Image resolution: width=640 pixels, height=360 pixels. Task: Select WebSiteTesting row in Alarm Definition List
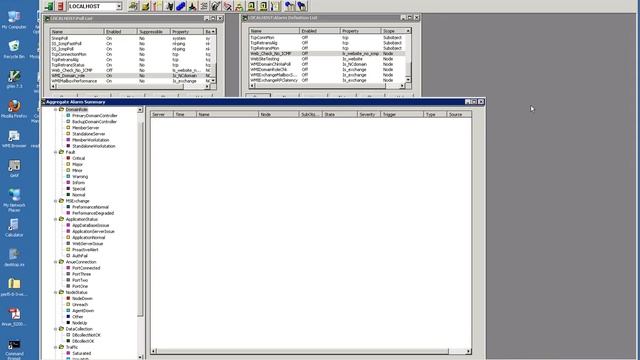(x=327, y=59)
